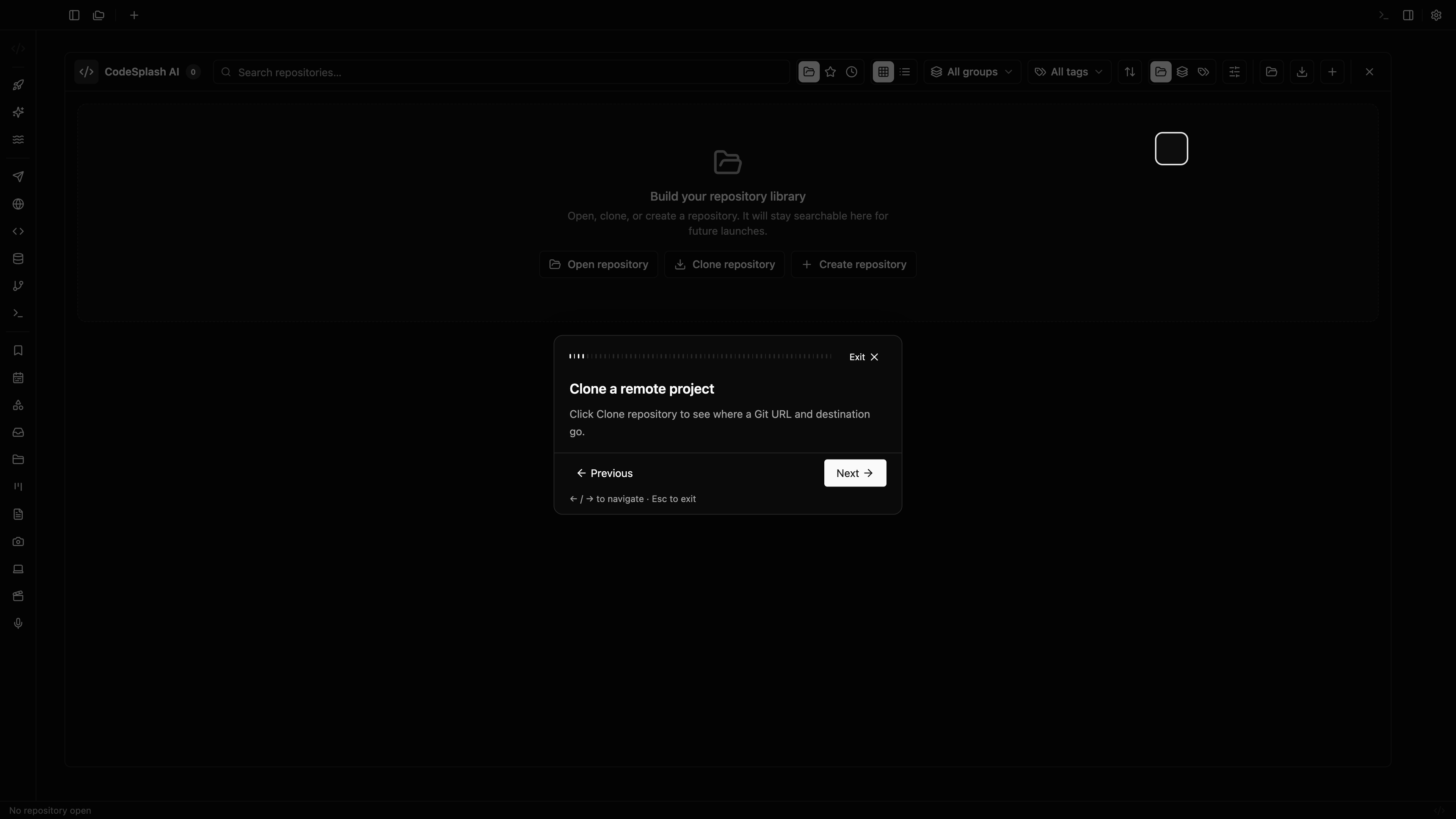Viewport: 1456px width, 819px height.
Task: Click the tour progress indicator bar
Action: point(700,356)
